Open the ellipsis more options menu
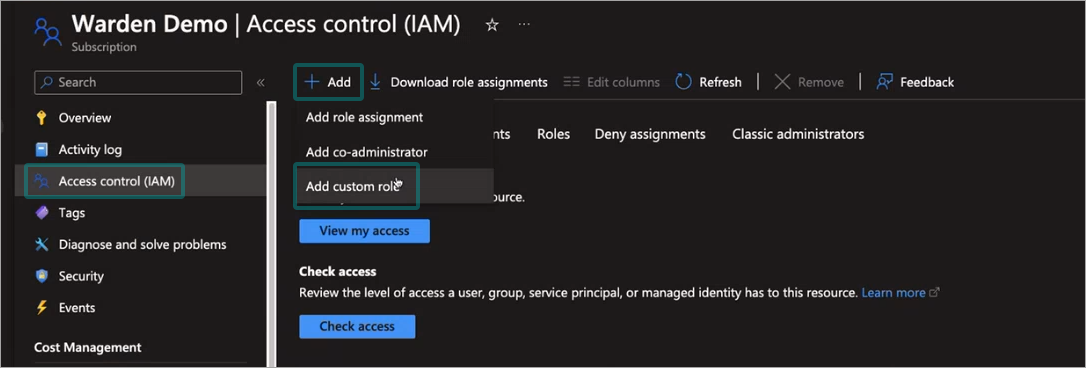Screen dimensions: 1086x368 point(524,25)
